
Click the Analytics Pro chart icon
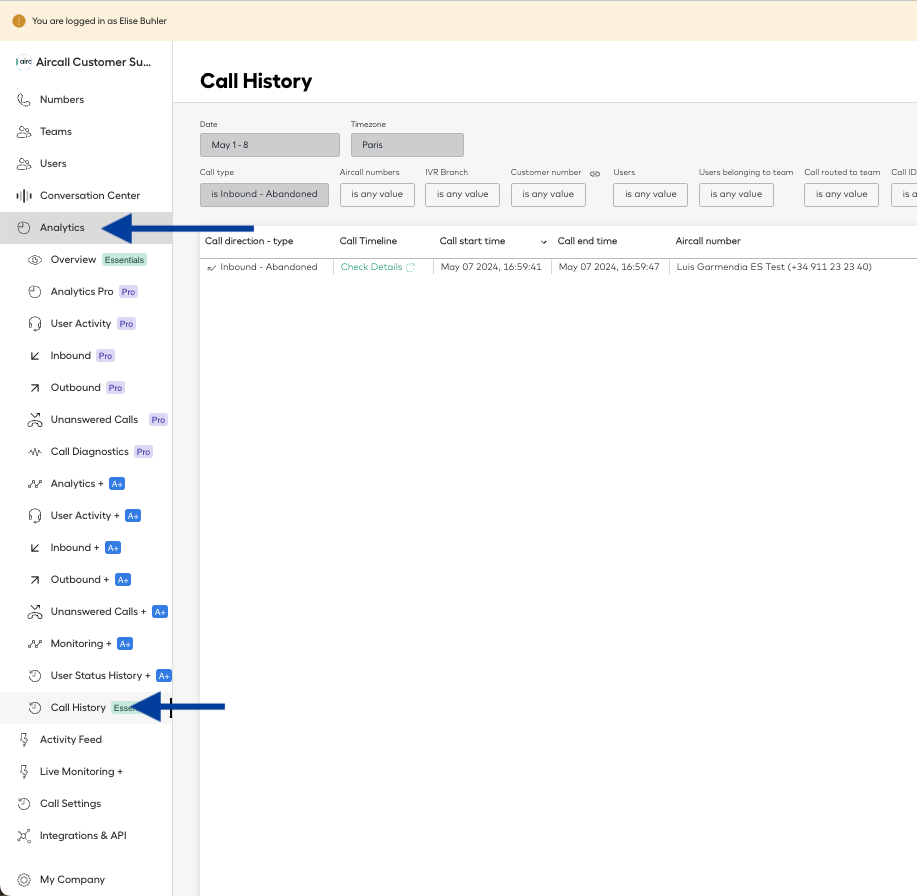pos(35,292)
